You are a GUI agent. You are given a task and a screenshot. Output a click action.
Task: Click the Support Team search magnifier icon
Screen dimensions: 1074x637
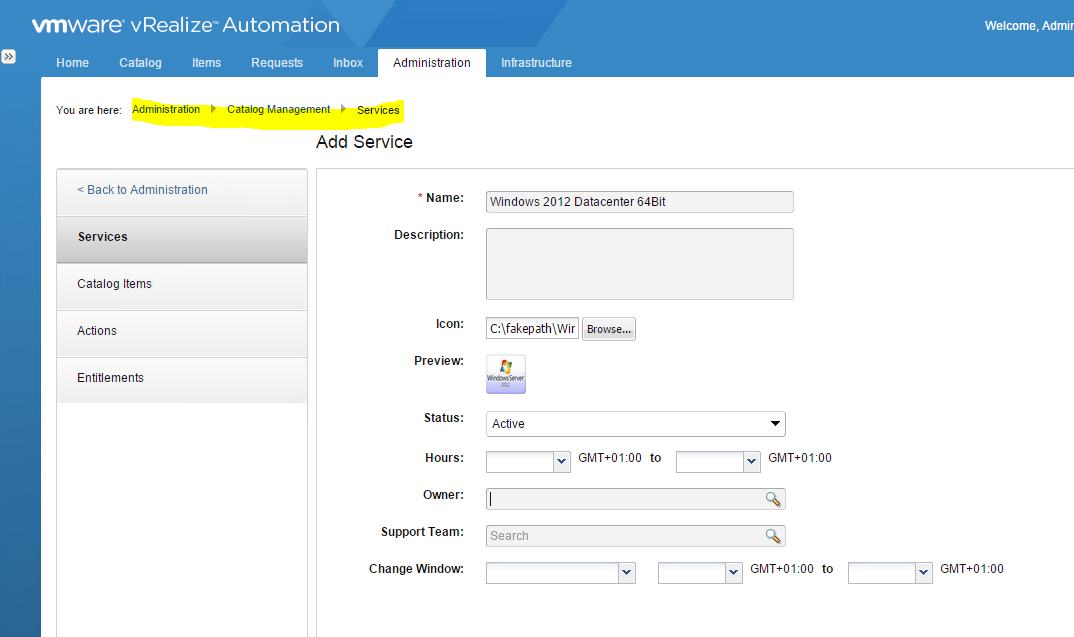click(773, 536)
